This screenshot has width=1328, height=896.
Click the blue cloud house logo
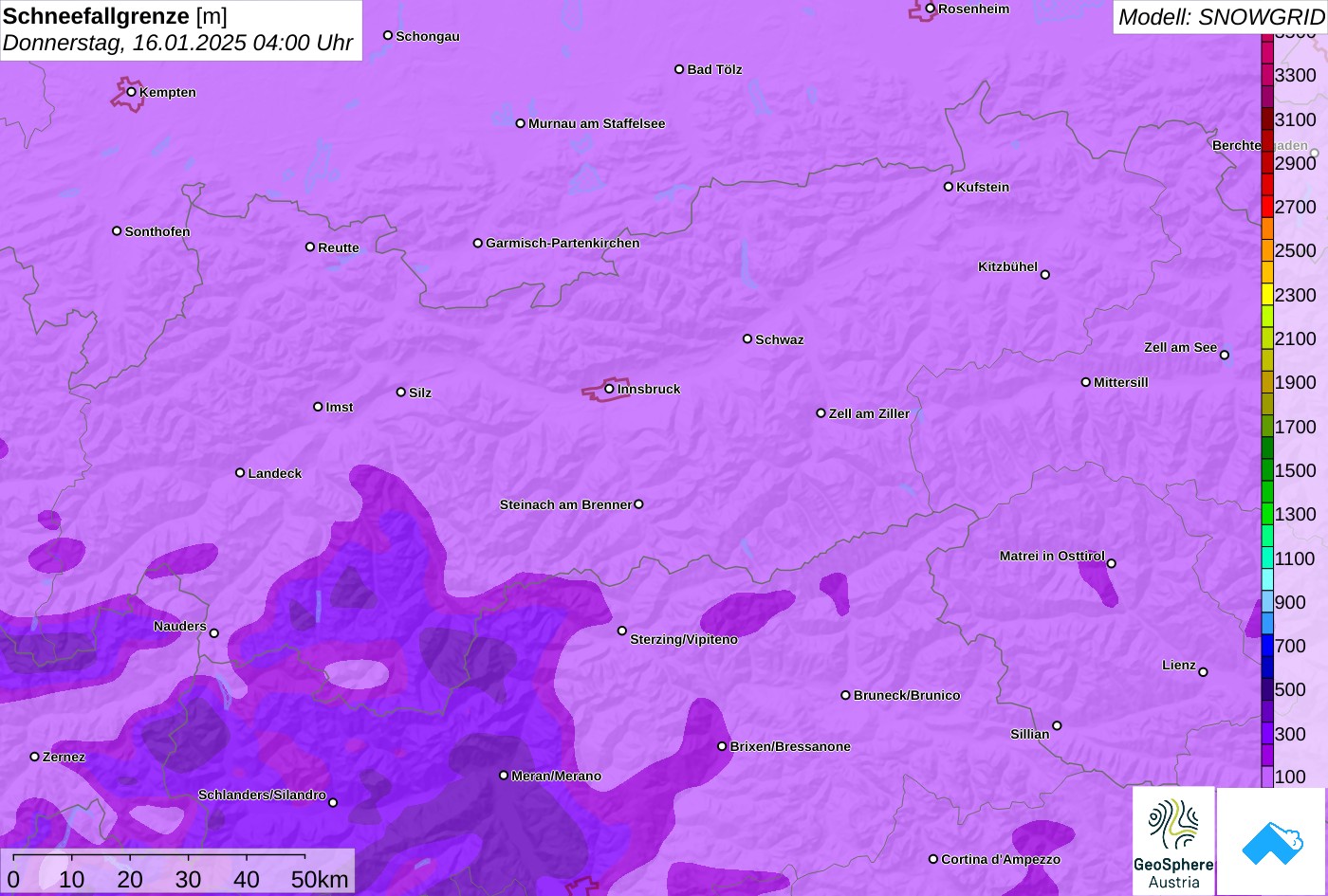(1271, 841)
